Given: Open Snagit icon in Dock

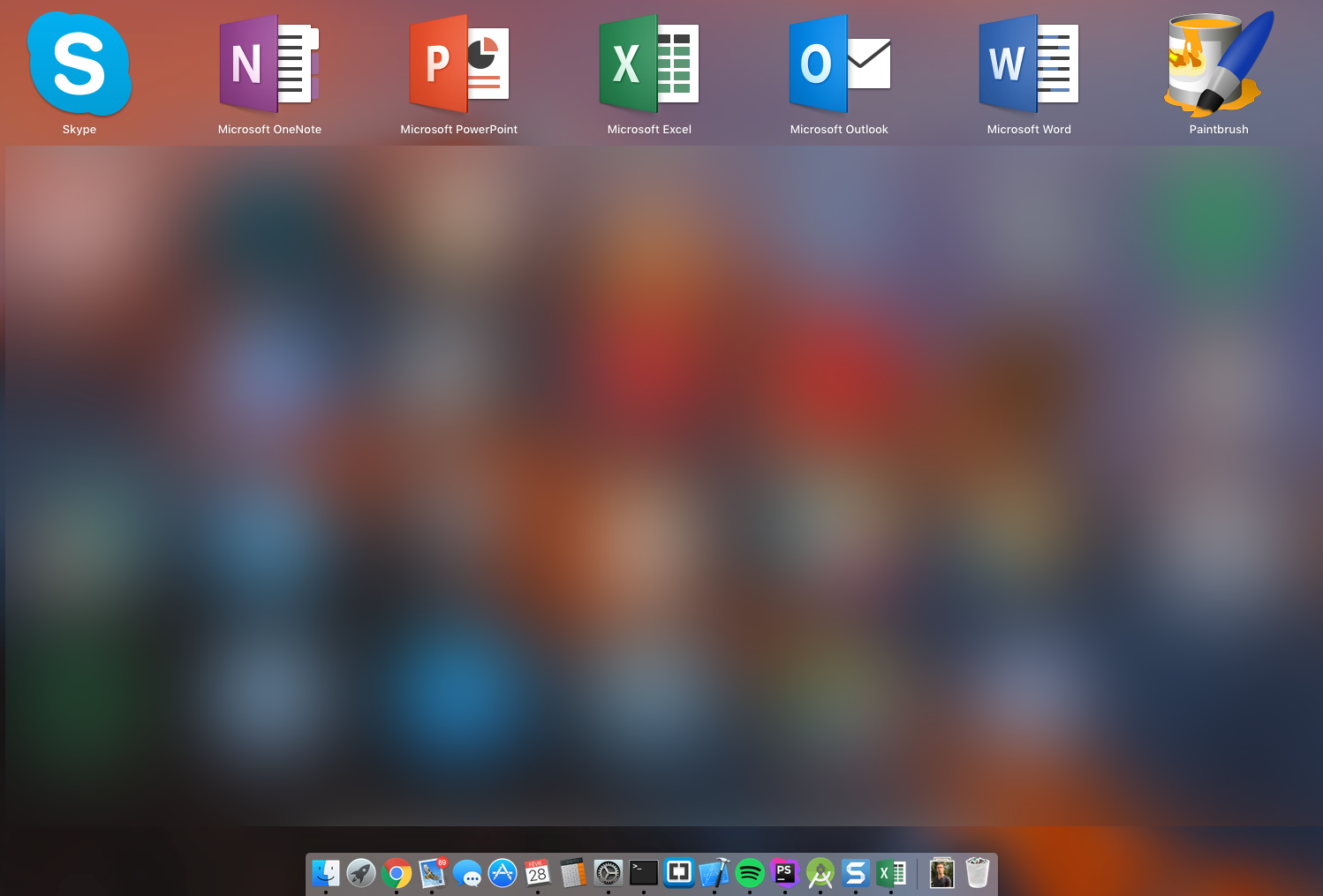Looking at the screenshot, I should click(856, 873).
